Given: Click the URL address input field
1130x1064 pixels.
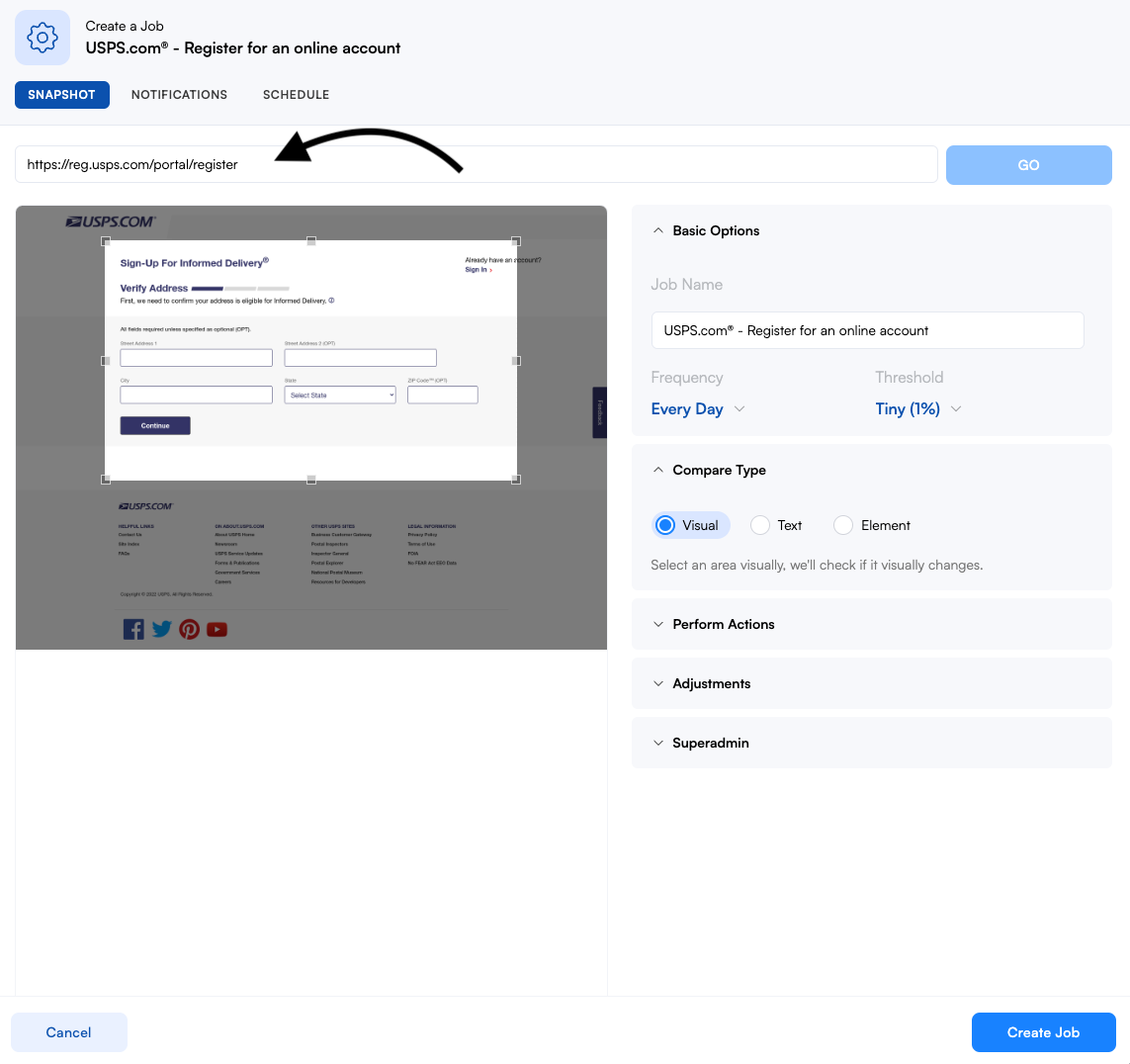Looking at the screenshot, I should [x=477, y=164].
